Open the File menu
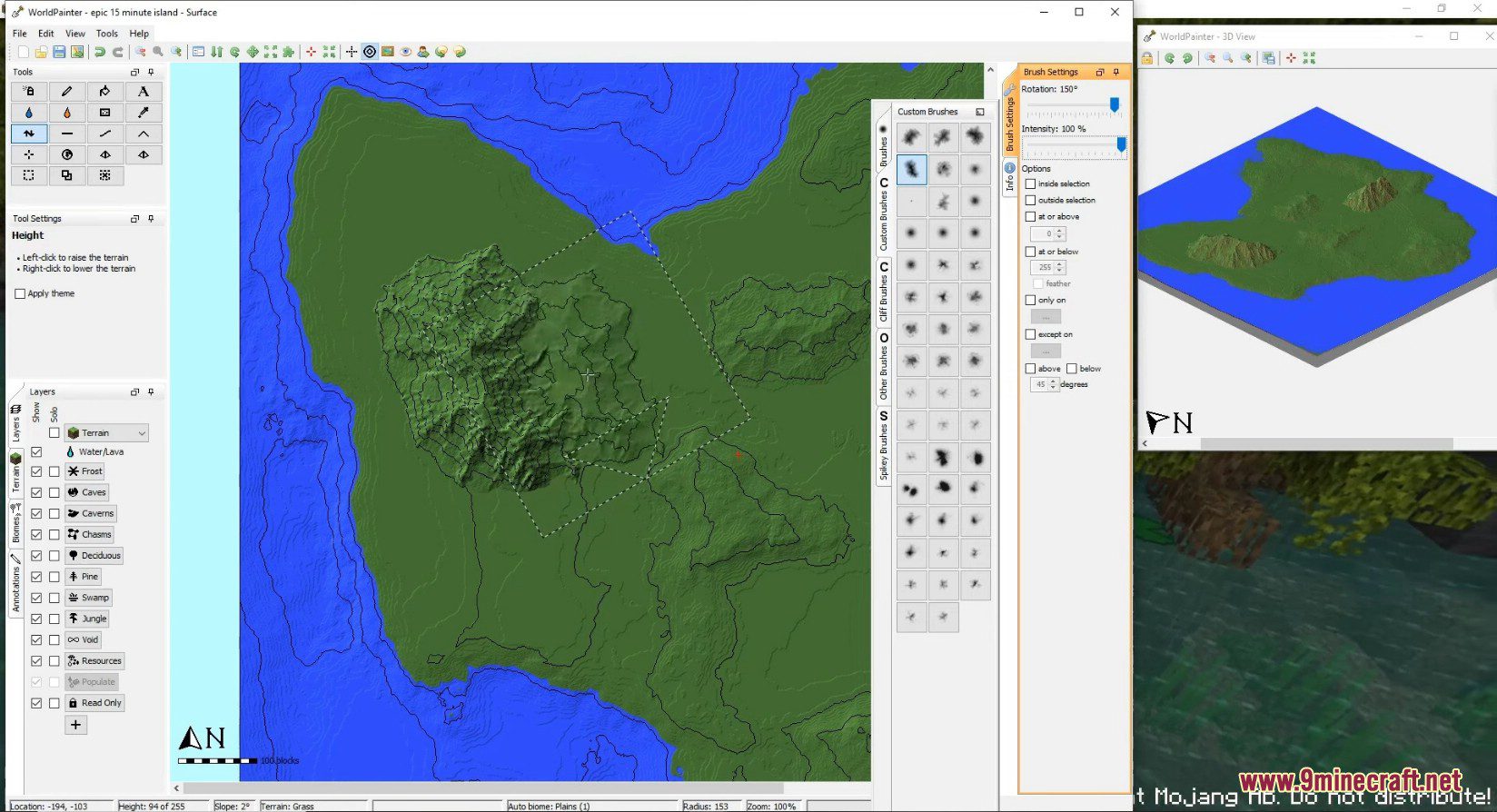Viewport: 1497px width, 812px height. pyautogui.click(x=19, y=34)
